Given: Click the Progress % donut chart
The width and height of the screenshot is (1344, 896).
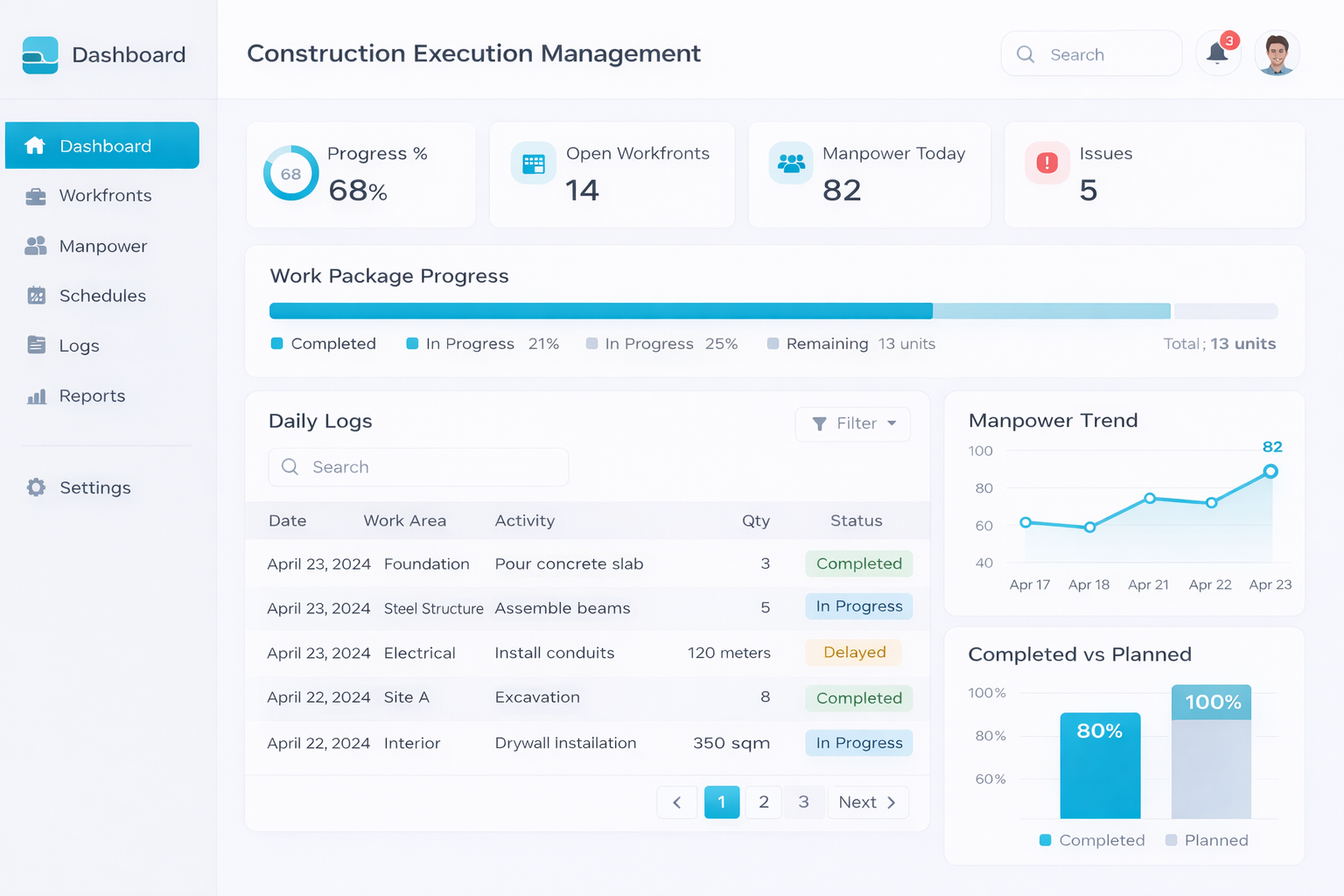Looking at the screenshot, I should pos(290,173).
